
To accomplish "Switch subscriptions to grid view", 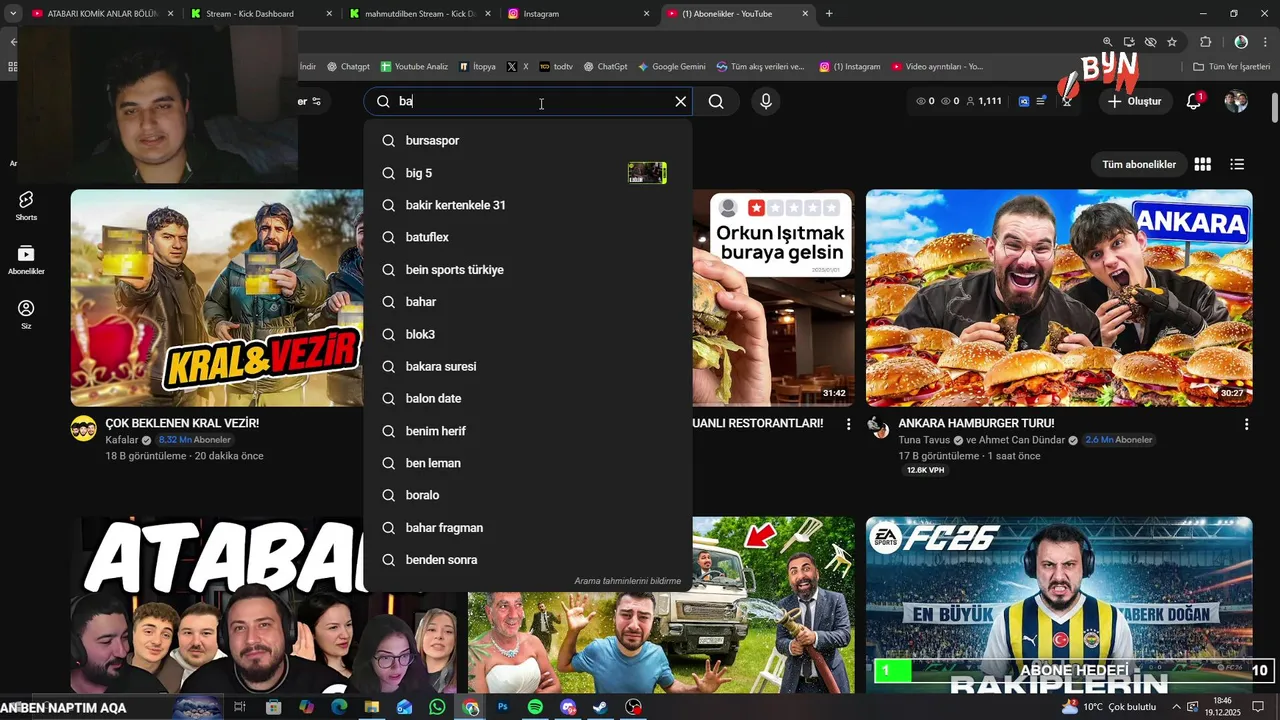I will (x=1203, y=164).
